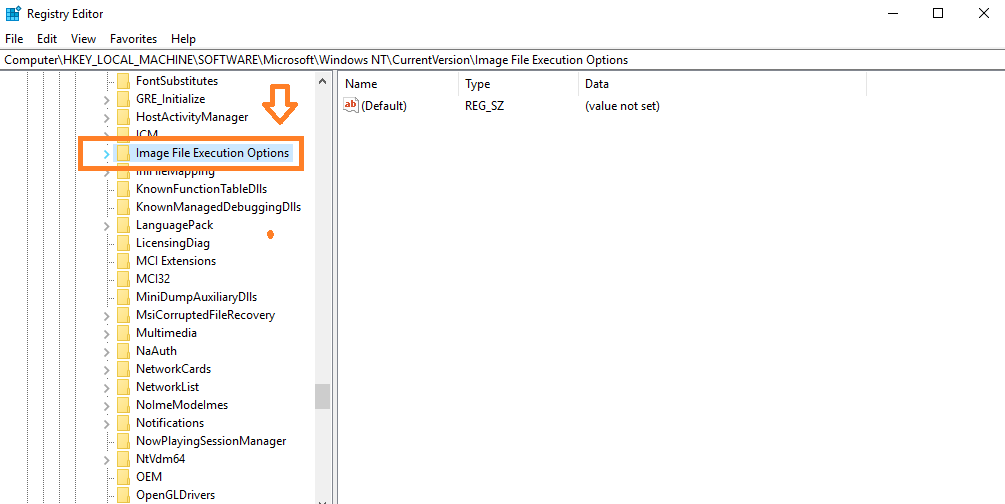Open the Favorites menu
This screenshot has width=1005, height=504.
click(x=133, y=39)
